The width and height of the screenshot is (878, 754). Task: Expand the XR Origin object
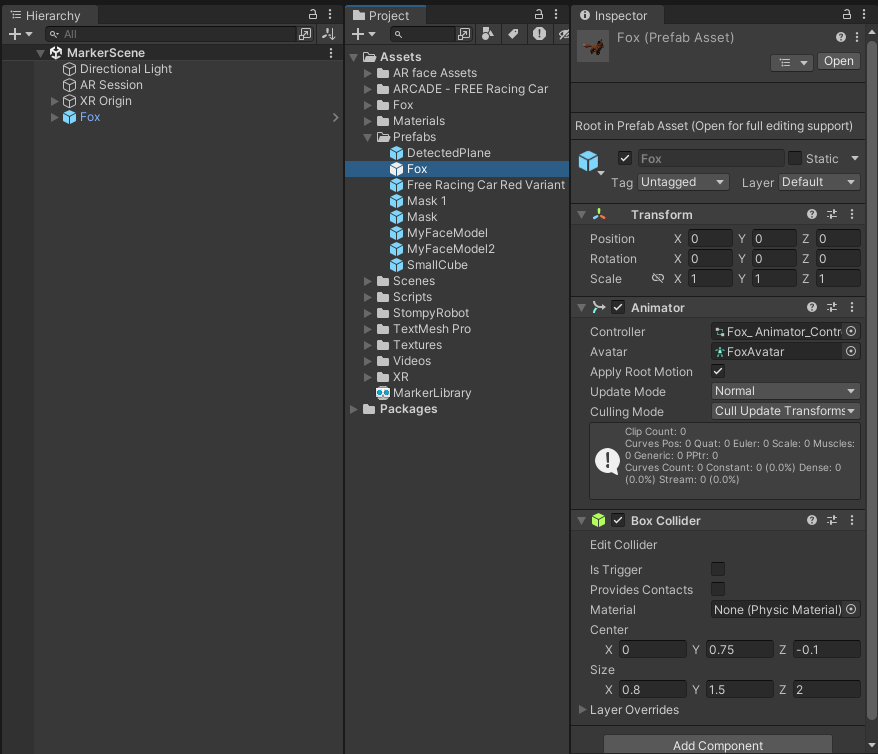point(54,101)
